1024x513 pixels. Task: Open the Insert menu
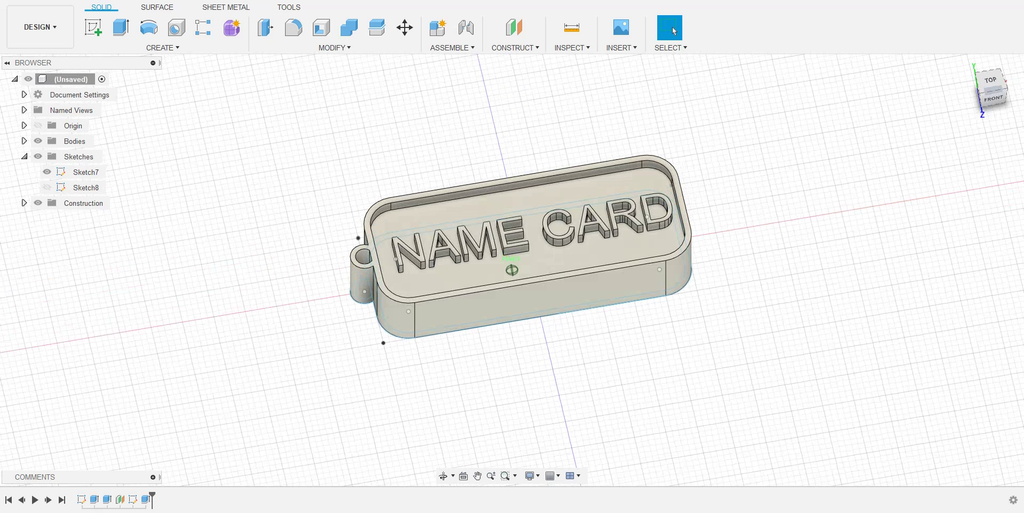click(621, 48)
